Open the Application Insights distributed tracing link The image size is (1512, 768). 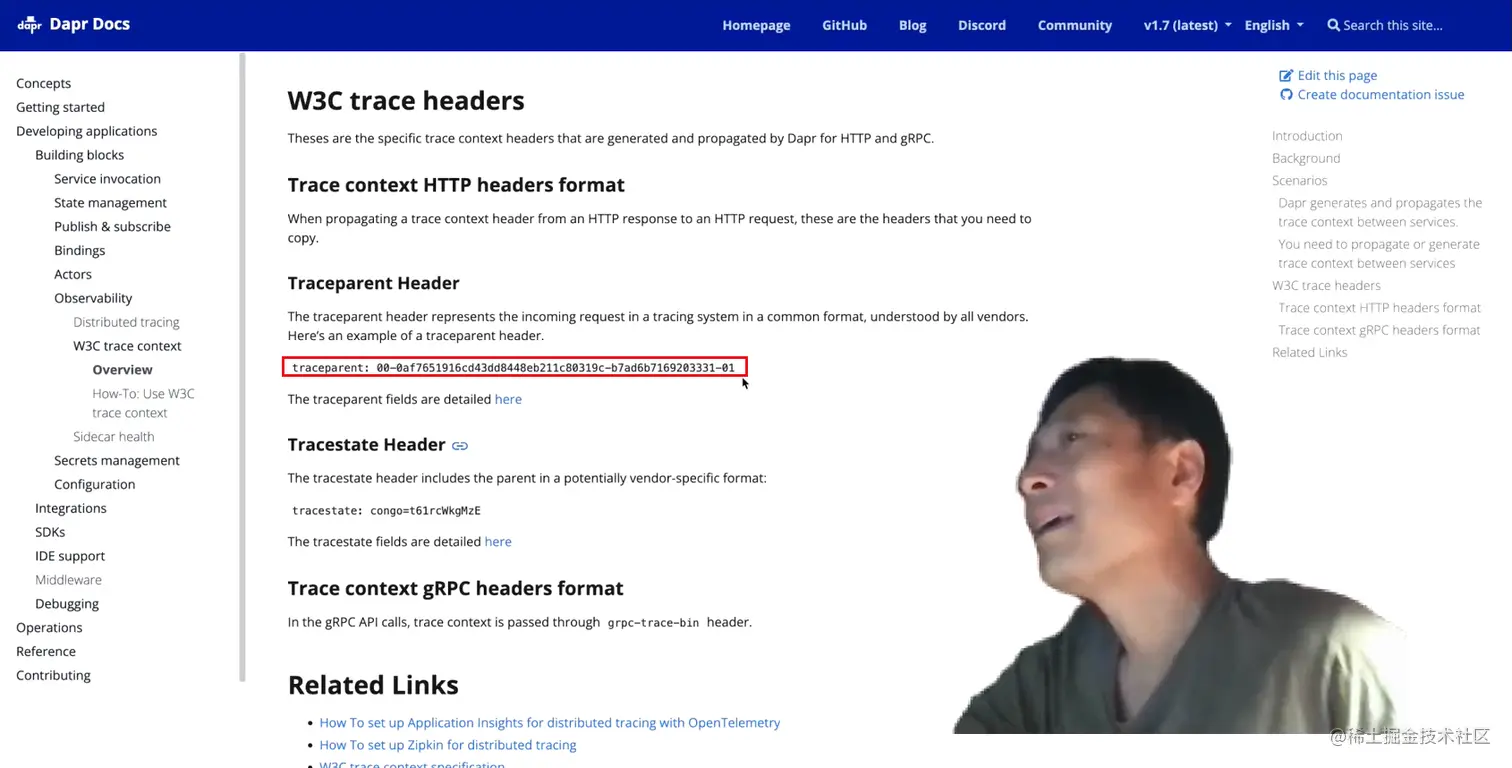click(549, 722)
